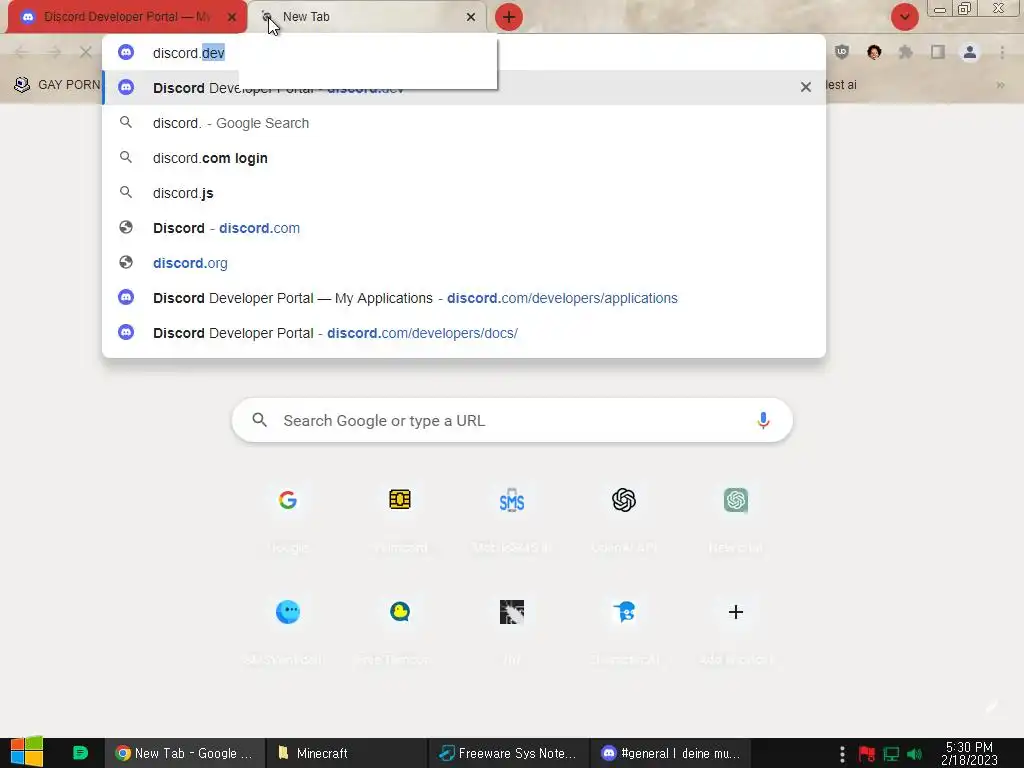
Task: Open the taskbar clock showing 5:30 PM
Action: point(969,754)
